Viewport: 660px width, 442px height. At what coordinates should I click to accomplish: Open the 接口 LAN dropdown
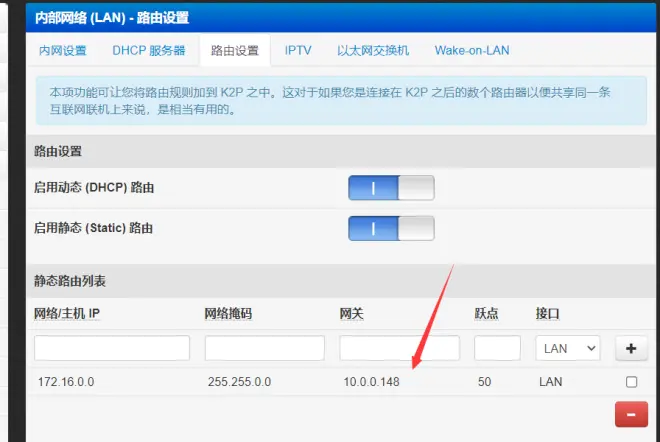click(568, 348)
